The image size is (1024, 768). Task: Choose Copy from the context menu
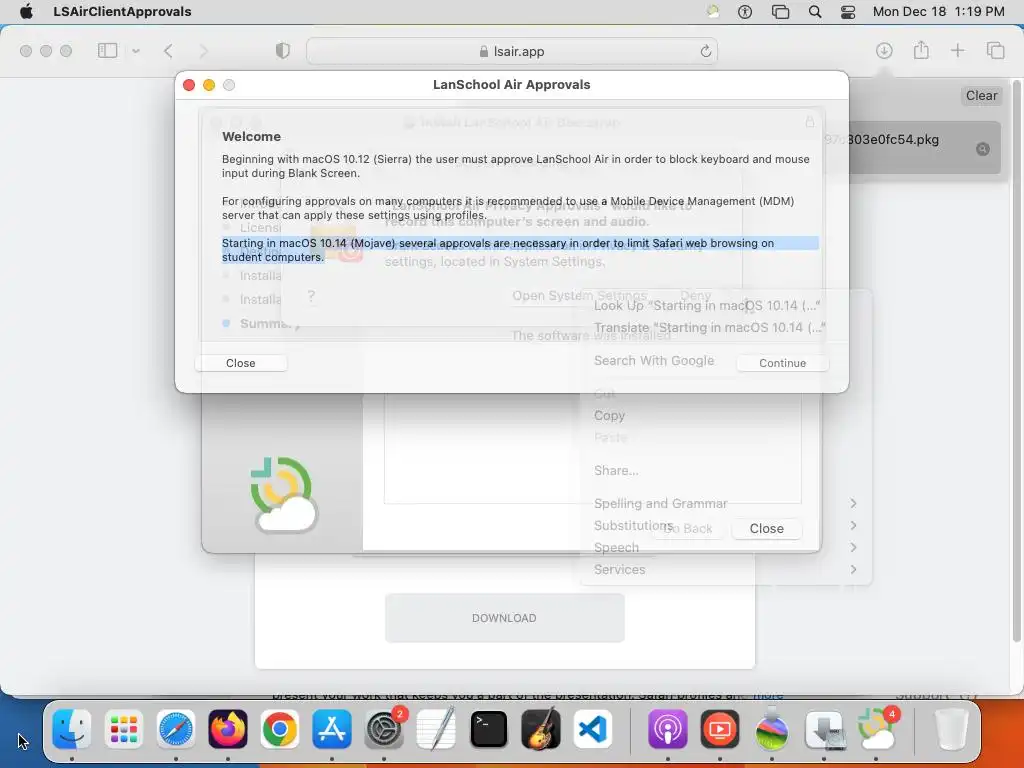609,415
